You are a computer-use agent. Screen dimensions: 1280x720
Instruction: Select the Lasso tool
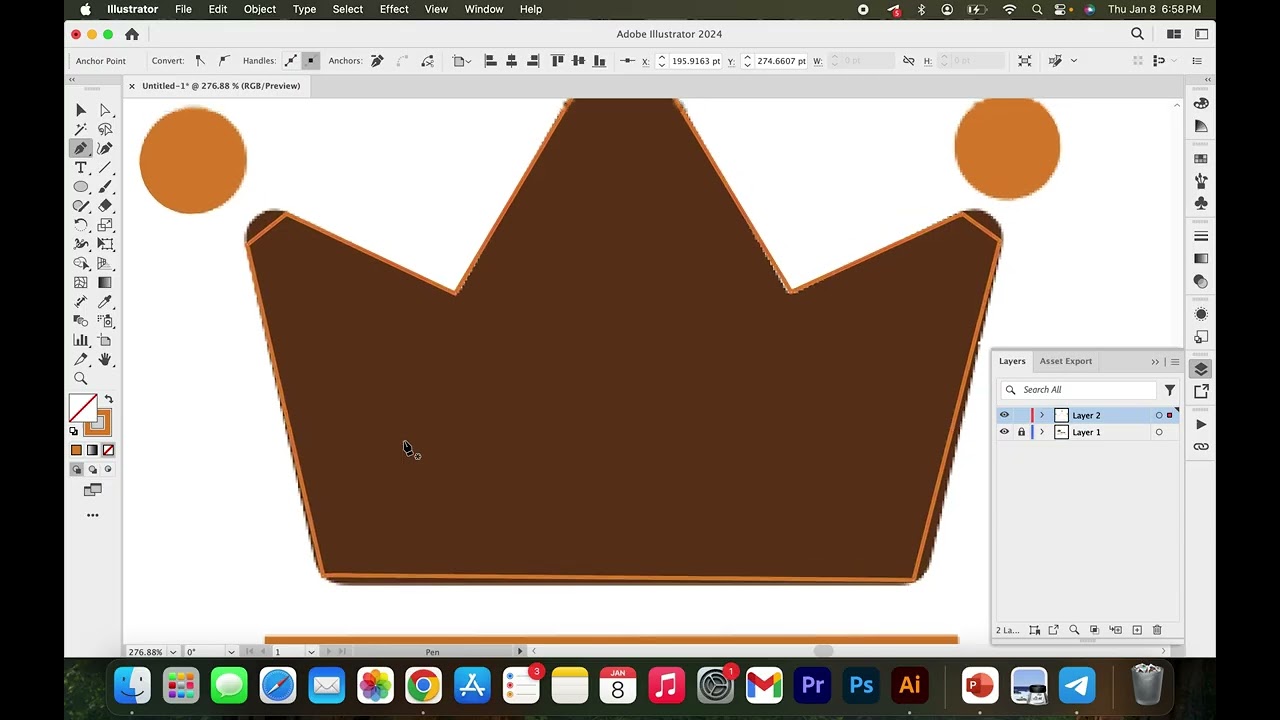105,129
